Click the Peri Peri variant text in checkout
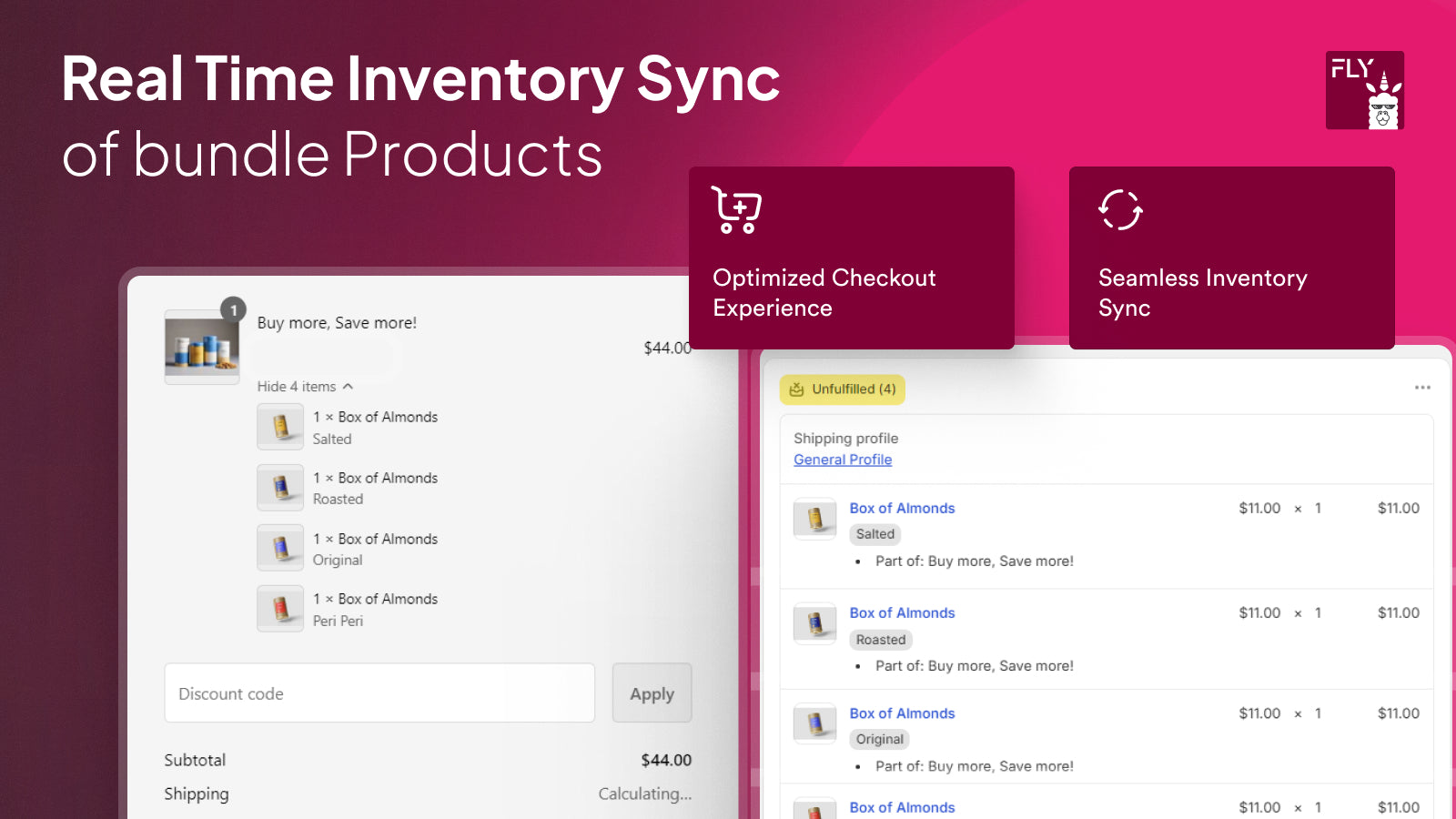Image resolution: width=1456 pixels, height=819 pixels. [x=338, y=621]
